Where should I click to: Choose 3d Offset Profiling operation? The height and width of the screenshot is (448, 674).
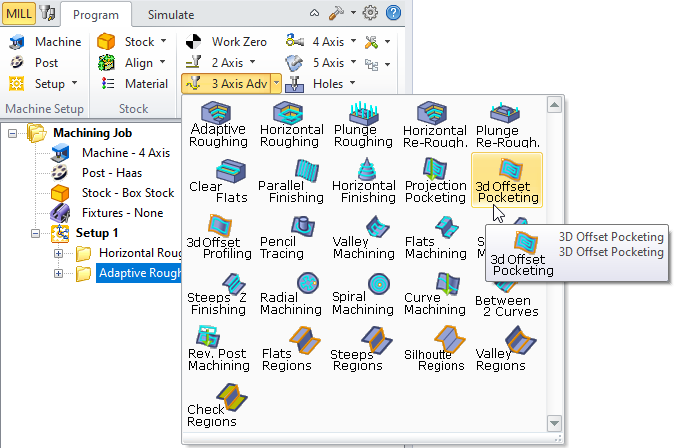pos(218,237)
